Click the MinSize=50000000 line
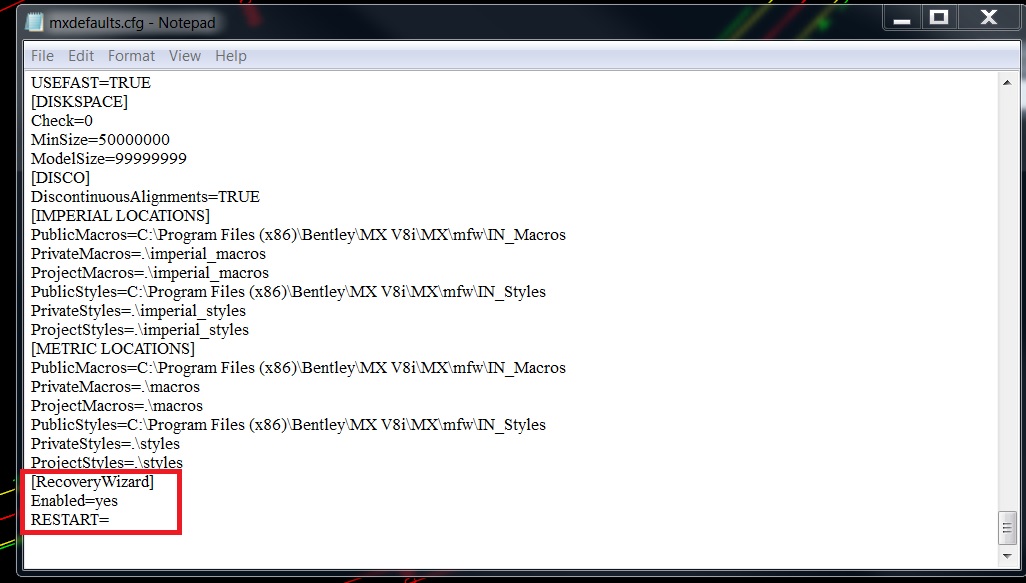 pos(100,140)
